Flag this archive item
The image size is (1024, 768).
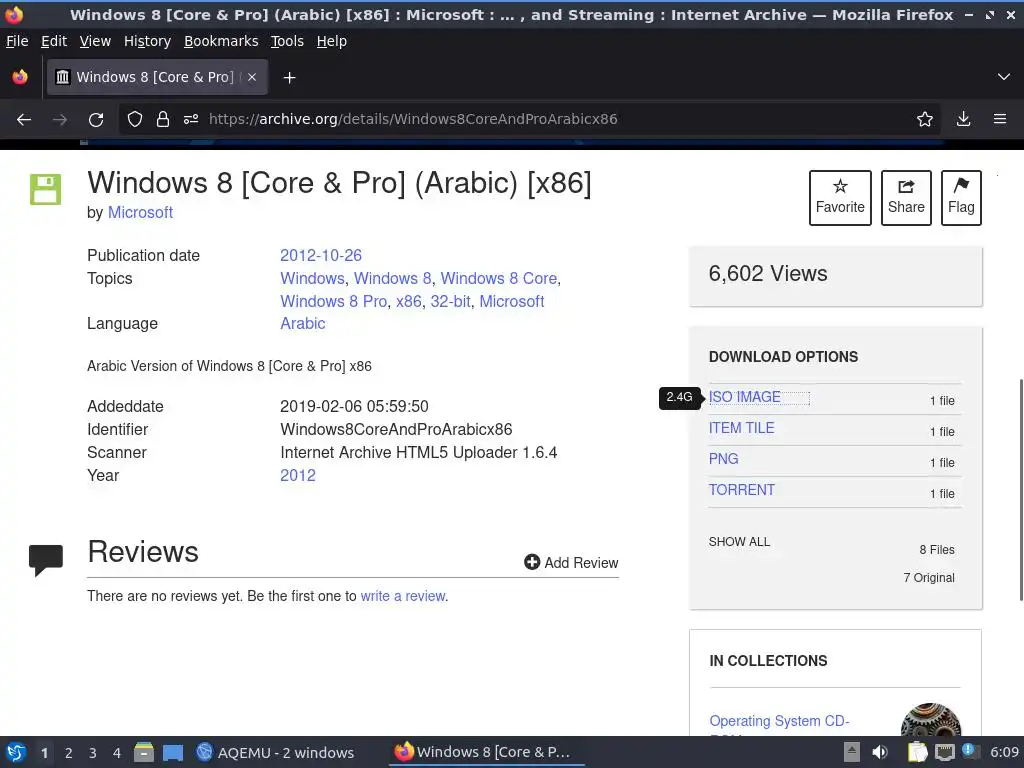point(961,198)
